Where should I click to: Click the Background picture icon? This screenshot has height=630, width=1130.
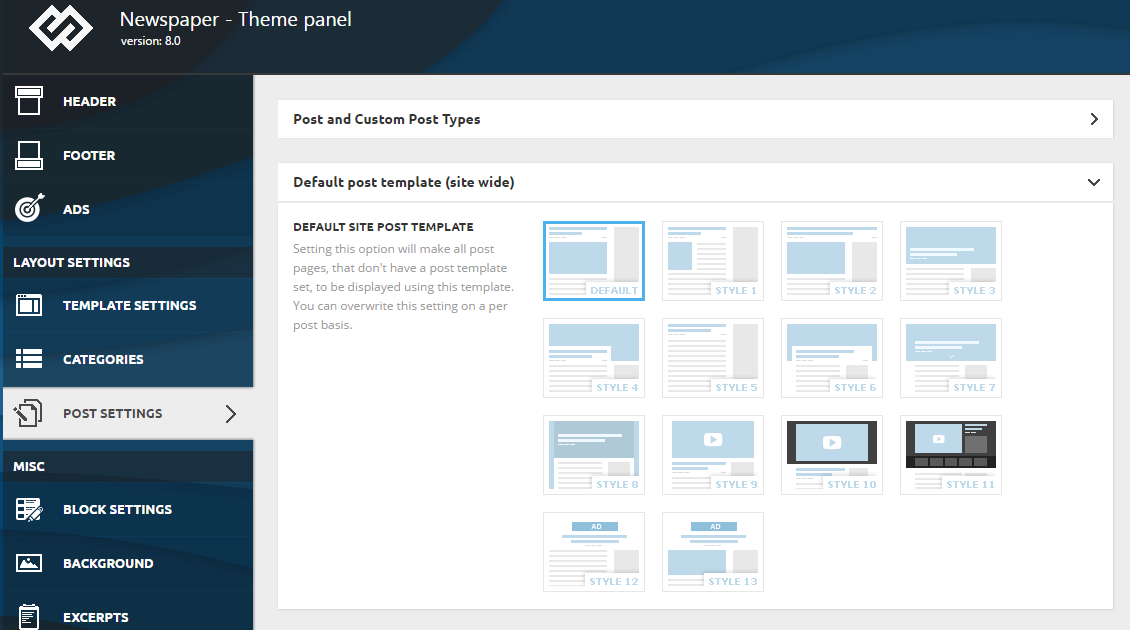[x=29, y=563]
